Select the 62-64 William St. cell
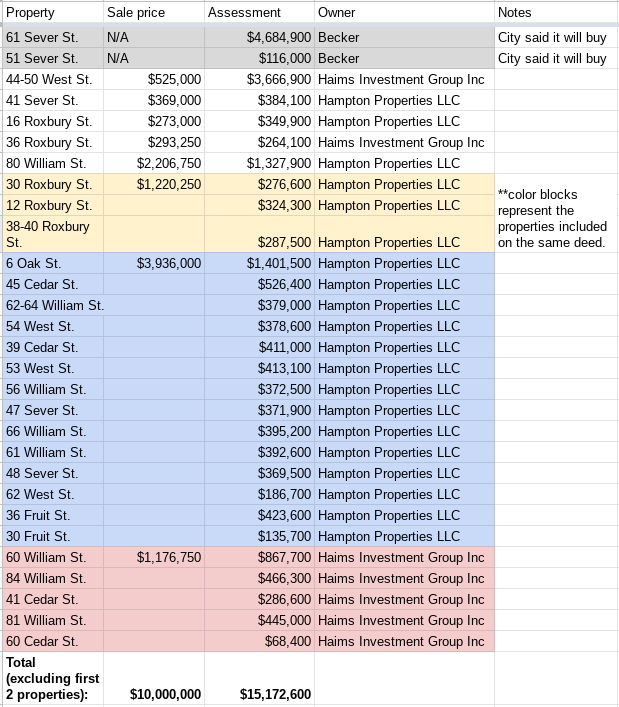Viewport: 619px width, 707px height. tap(55, 306)
